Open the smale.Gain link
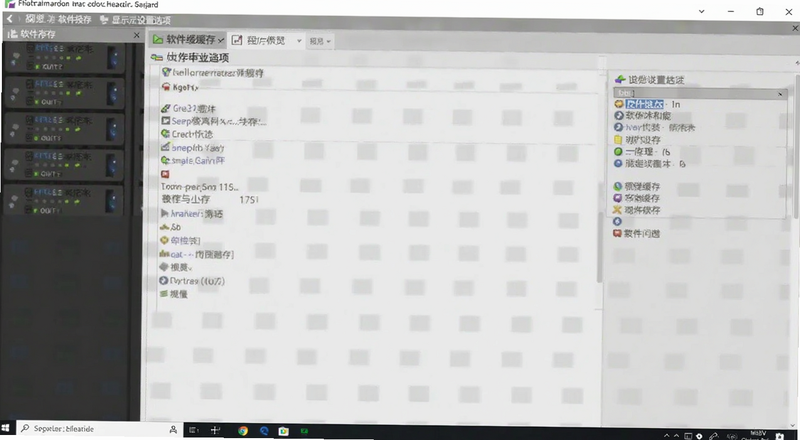The width and height of the screenshot is (800, 440). click(198, 160)
